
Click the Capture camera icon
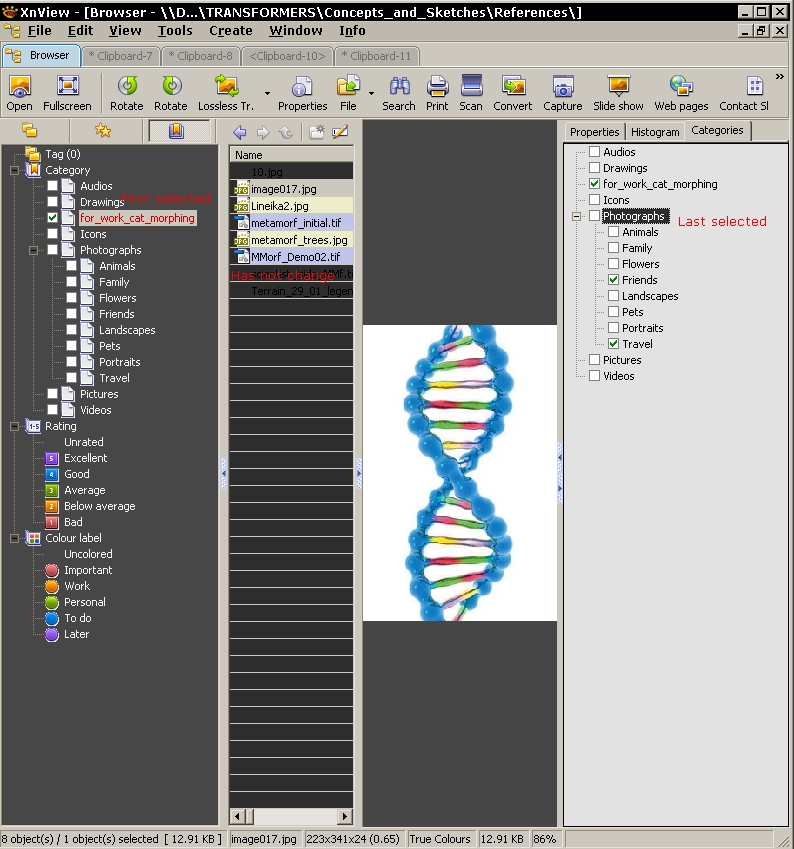(x=563, y=93)
